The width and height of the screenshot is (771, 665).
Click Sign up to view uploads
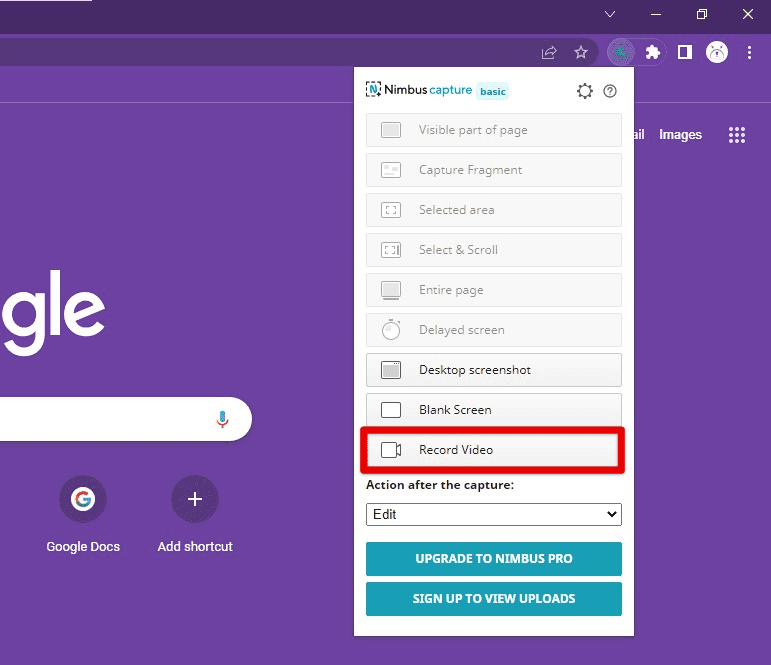(494, 599)
